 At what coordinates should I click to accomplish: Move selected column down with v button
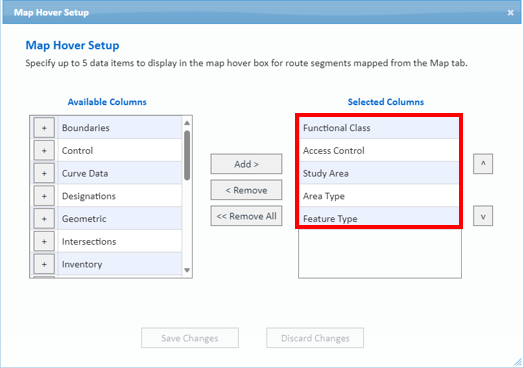[x=483, y=216]
